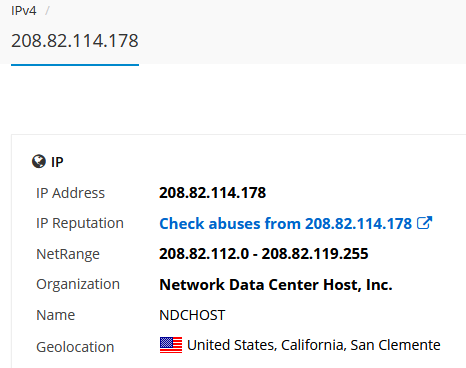Image resolution: width=466 pixels, height=368 pixels.
Task: Click the IP Reputation label
Action: pos(80,223)
